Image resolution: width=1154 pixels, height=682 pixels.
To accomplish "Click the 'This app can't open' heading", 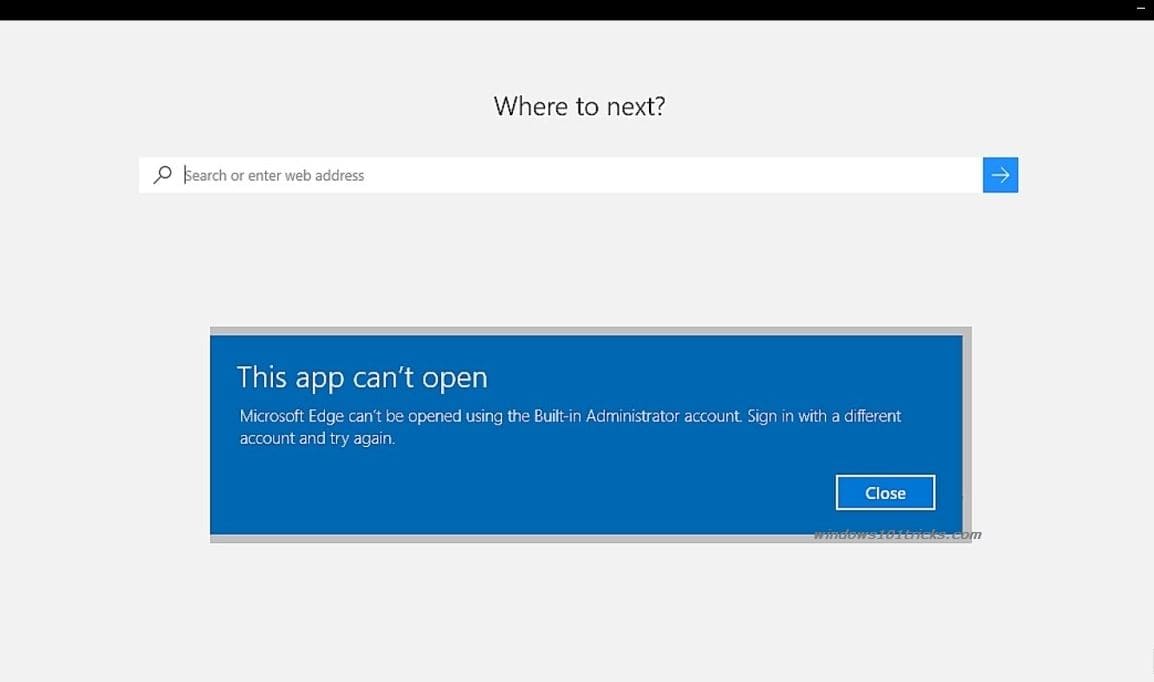I will point(362,377).
